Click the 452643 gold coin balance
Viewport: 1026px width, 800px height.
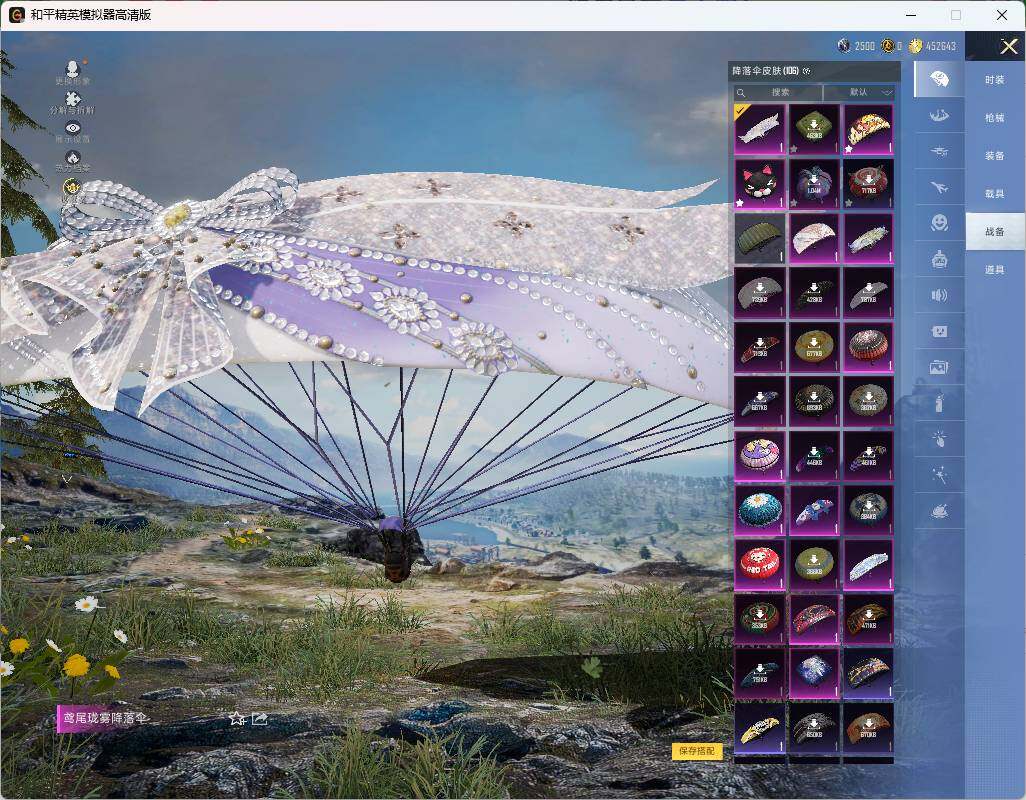933,46
